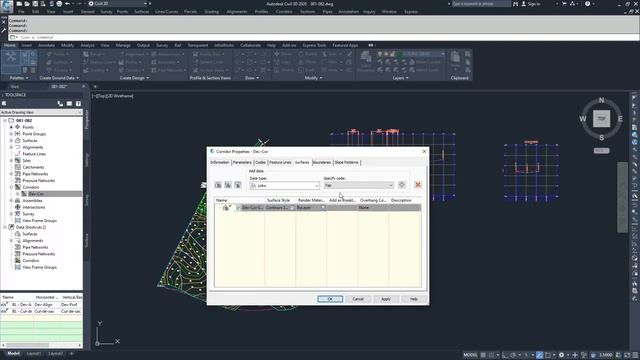Click the Undo arrow in quick access toolbar
The width and height of the screenshot is (640, 360).
68,4
